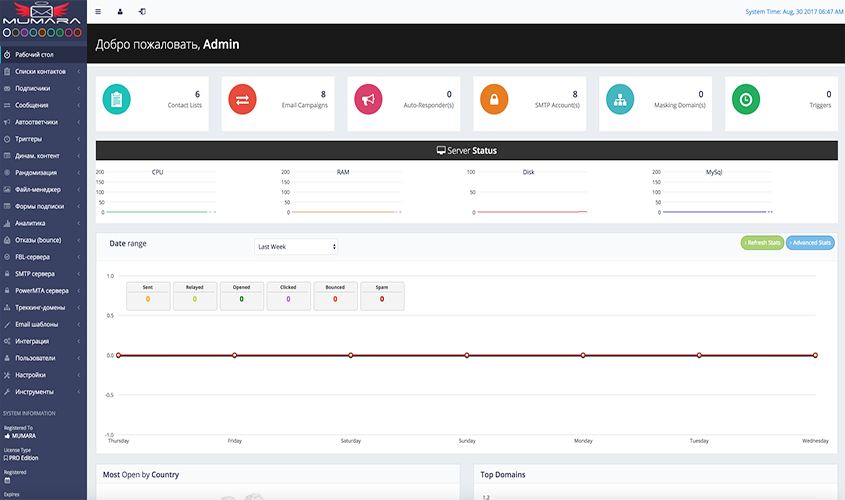Click the Masking Domains sitemap icon
The height and width of the screenshot is (500, 845).
pyautogui.click(x=620, y=99)
